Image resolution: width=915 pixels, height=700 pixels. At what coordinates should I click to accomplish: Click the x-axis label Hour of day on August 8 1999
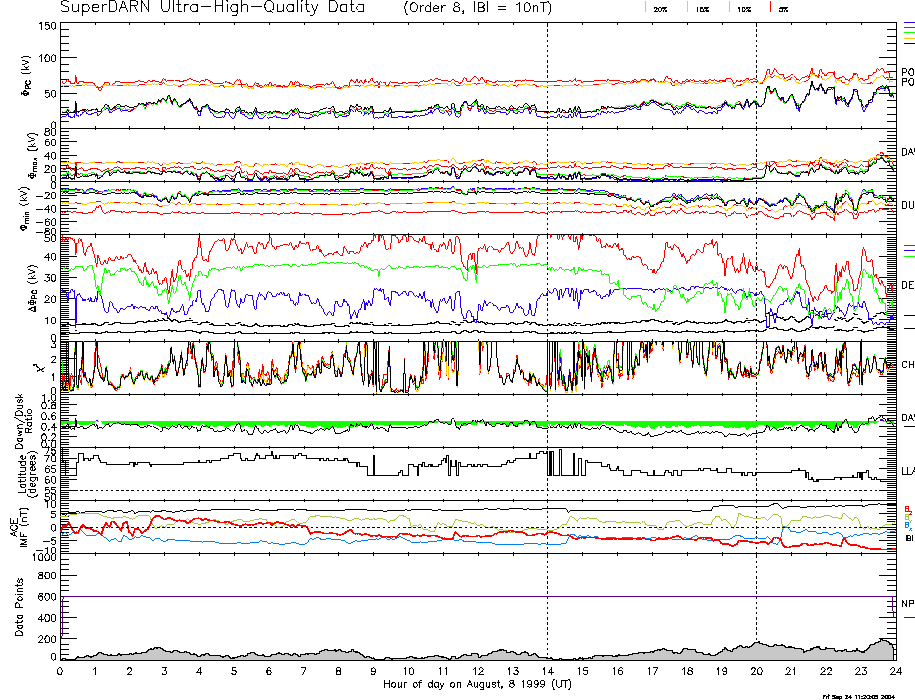coord(476,685)
